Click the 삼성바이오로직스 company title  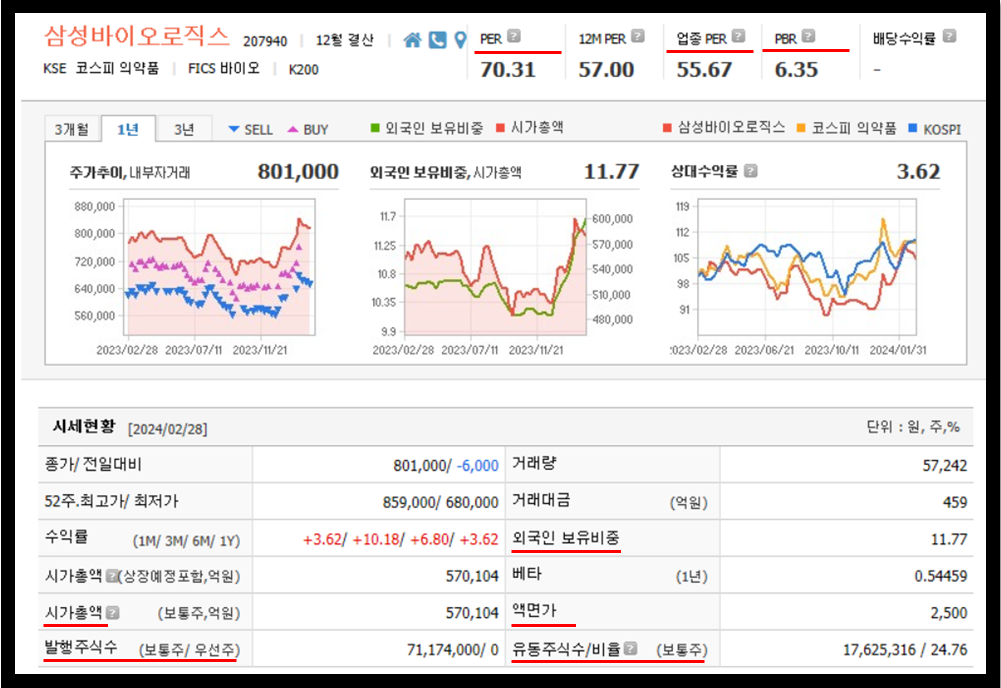(x=136, y=35)
